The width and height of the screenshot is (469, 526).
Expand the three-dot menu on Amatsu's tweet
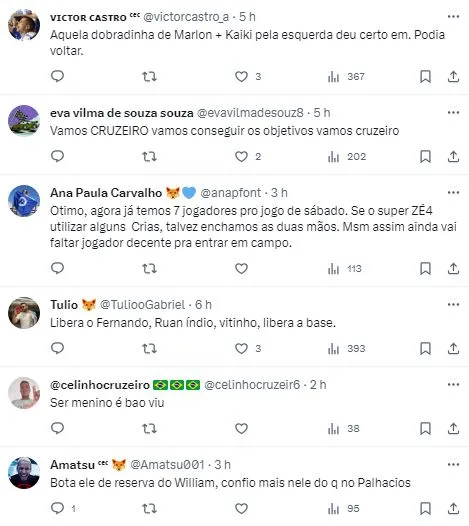[x=453, y=465]
